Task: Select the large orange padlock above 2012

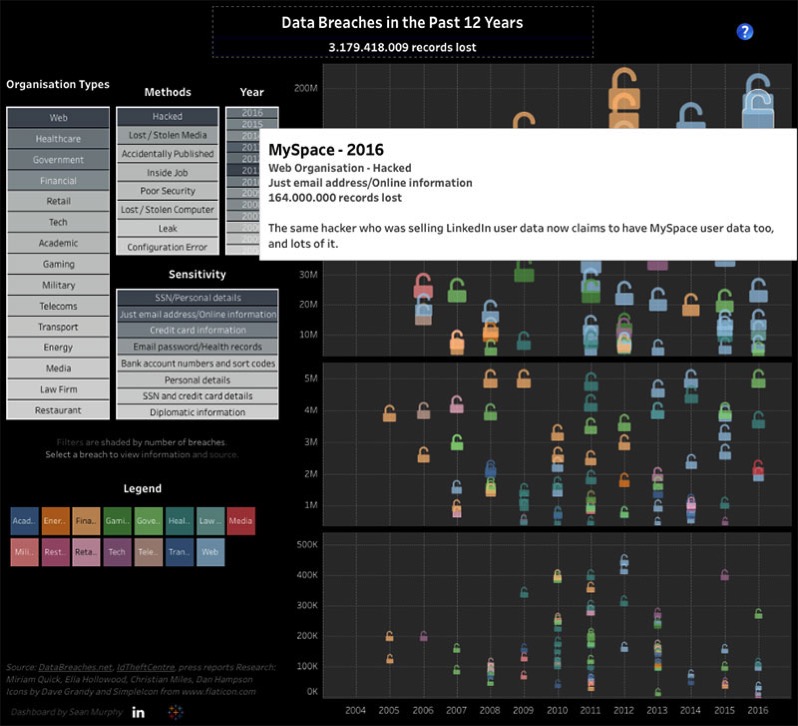Action: (624, 89)
